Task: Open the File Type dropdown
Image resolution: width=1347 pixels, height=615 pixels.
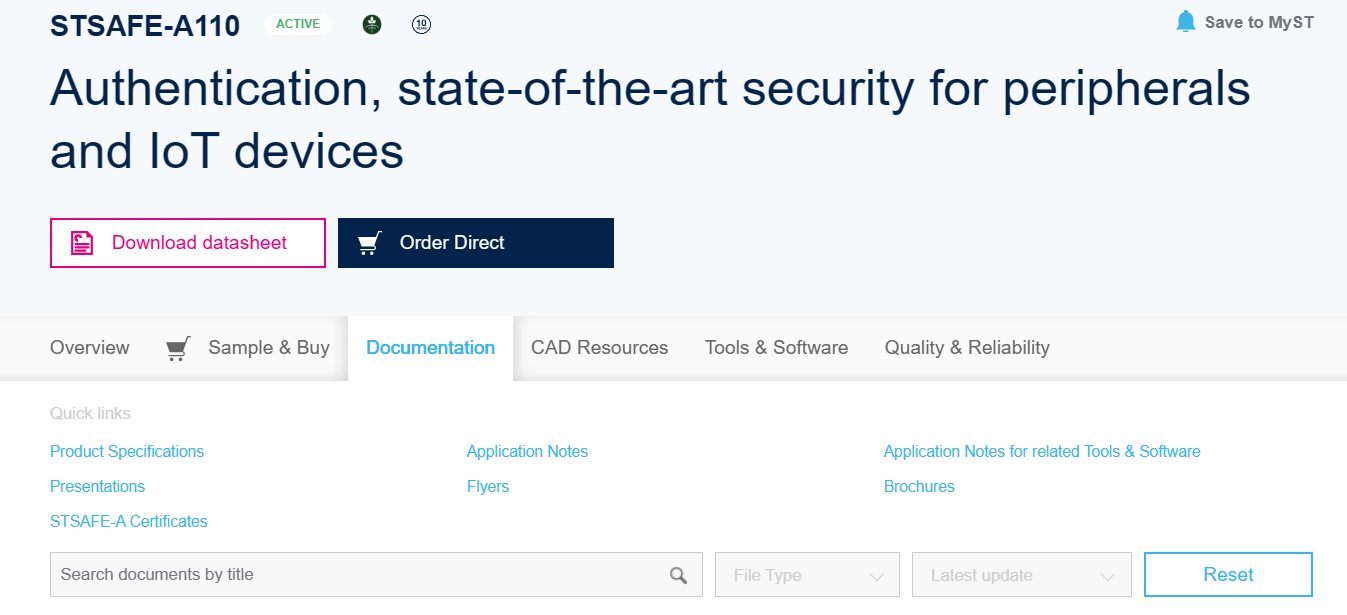Action: coord(806,574)
